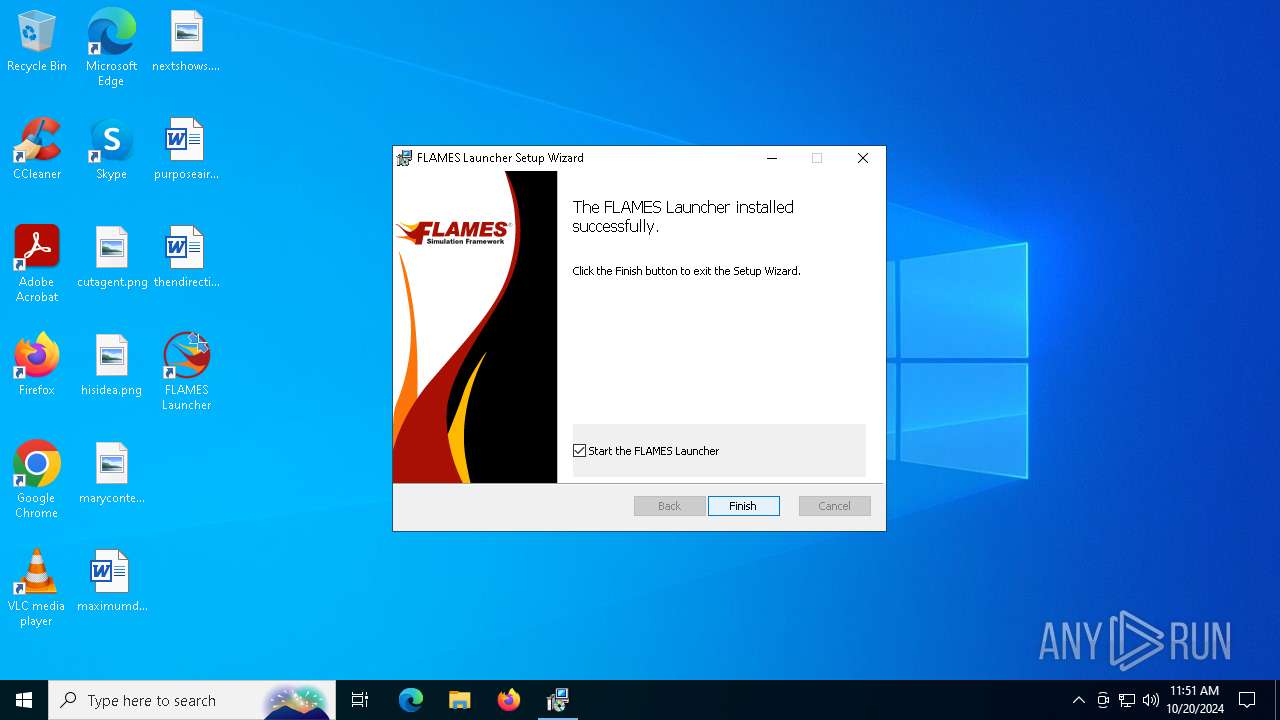Viewport: 1280px width, 720px height.
Task: Select Firefox desktop shortcut
Action: coord(37,365)
